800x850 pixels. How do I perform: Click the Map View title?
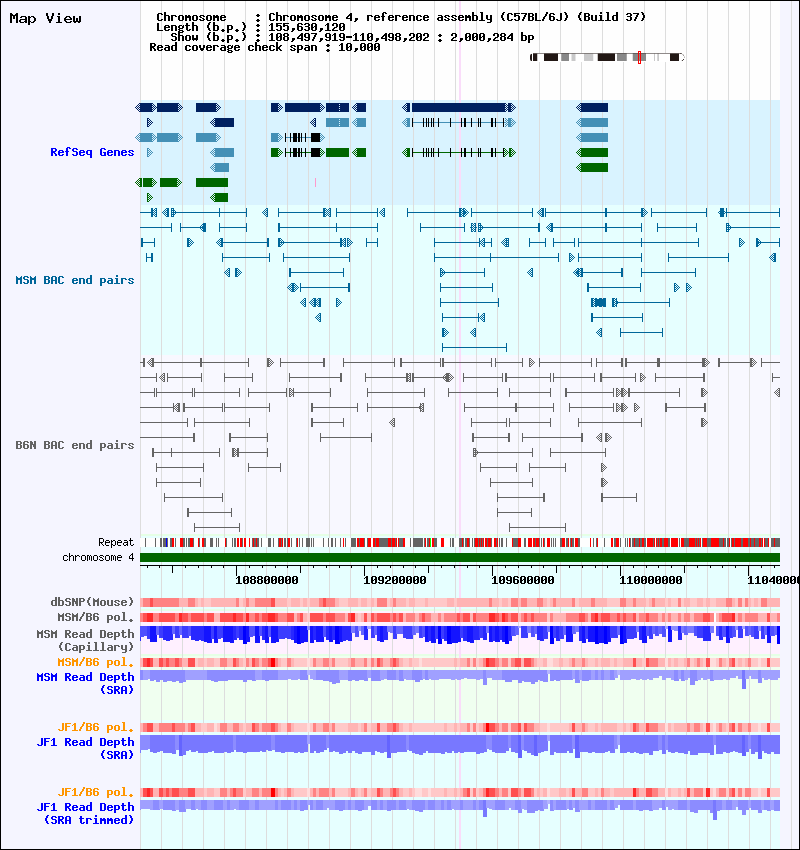point(46,18)
